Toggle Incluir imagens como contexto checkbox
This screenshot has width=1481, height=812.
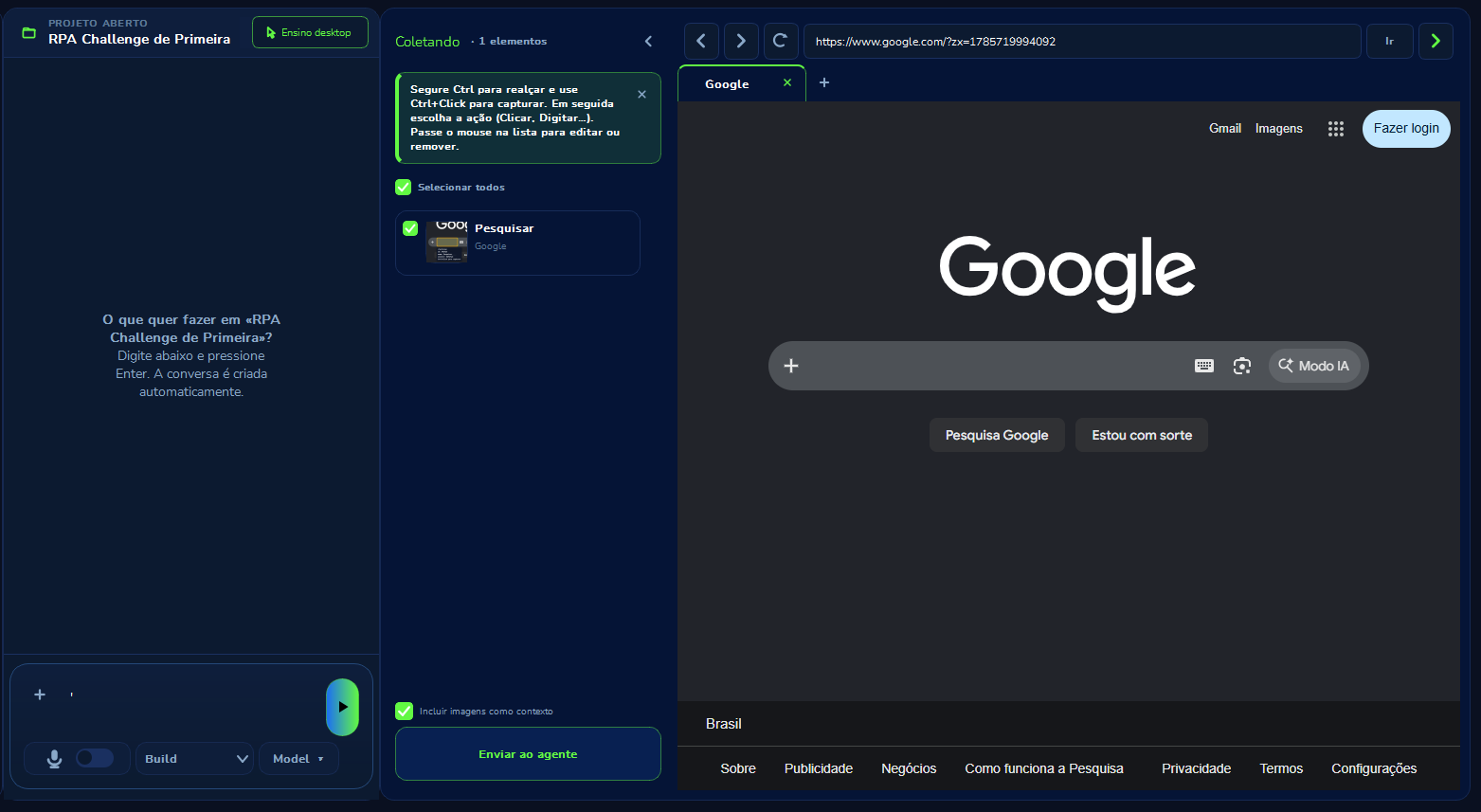tap(405, 711)
